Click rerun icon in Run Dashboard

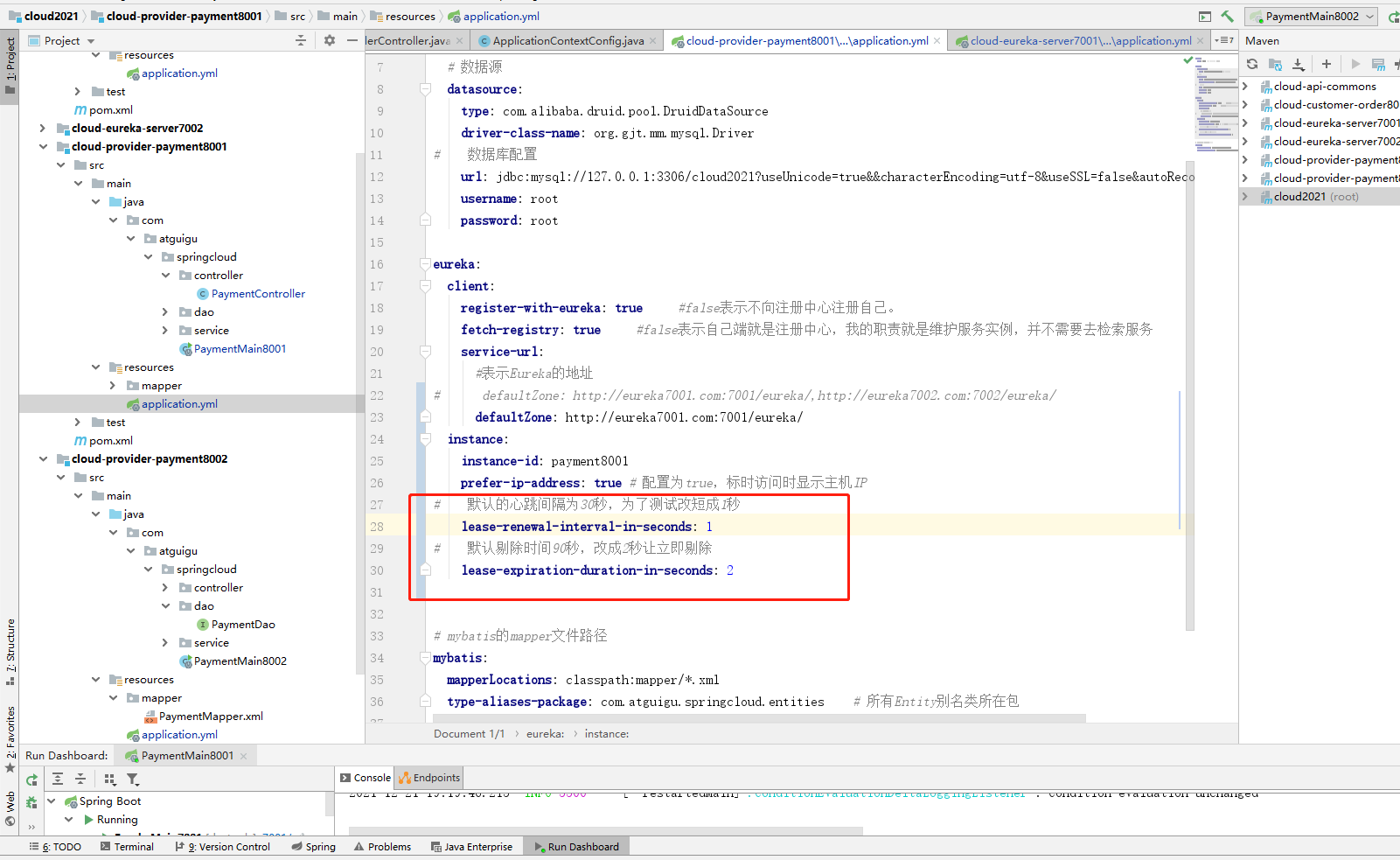click(x=31, y=780)
